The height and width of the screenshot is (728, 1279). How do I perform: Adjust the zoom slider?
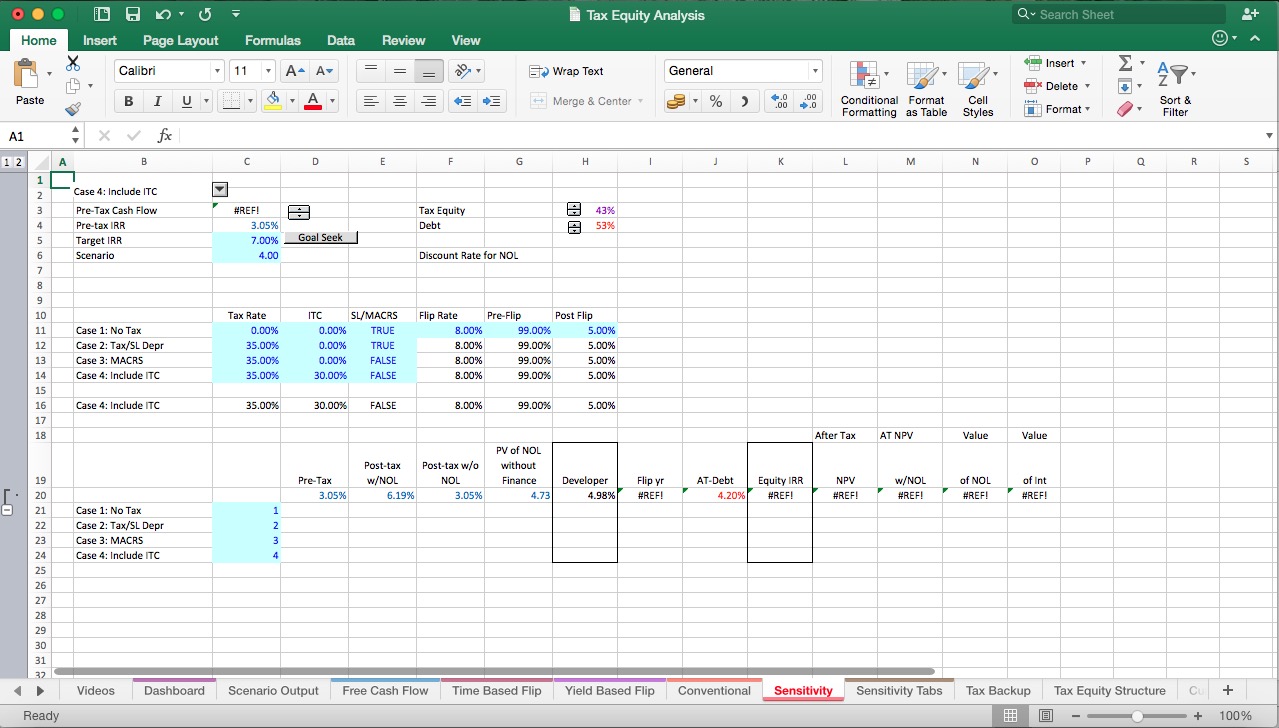pos(1138,716)
